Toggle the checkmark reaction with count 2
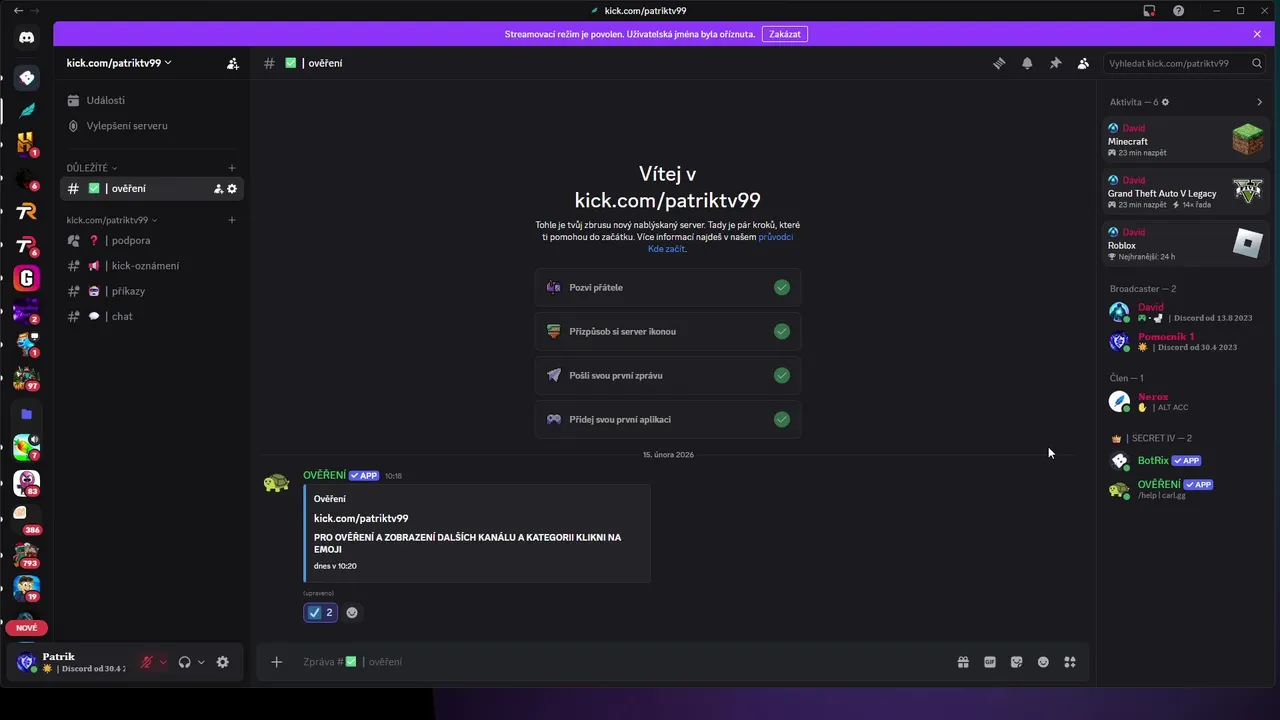Viewport: 1280px width, 720px height. coord(320,613)
